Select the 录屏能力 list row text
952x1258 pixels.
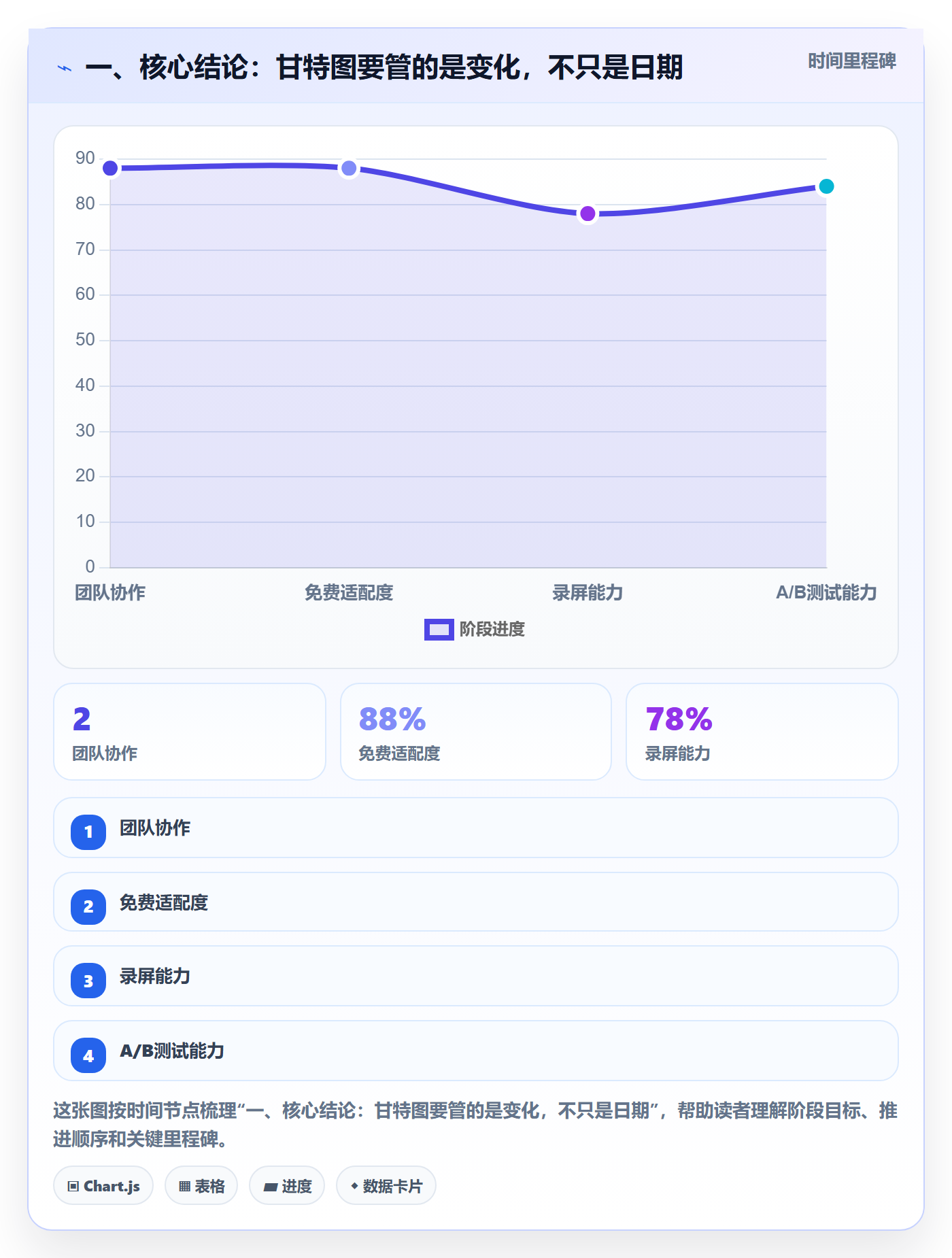point(155,976)
